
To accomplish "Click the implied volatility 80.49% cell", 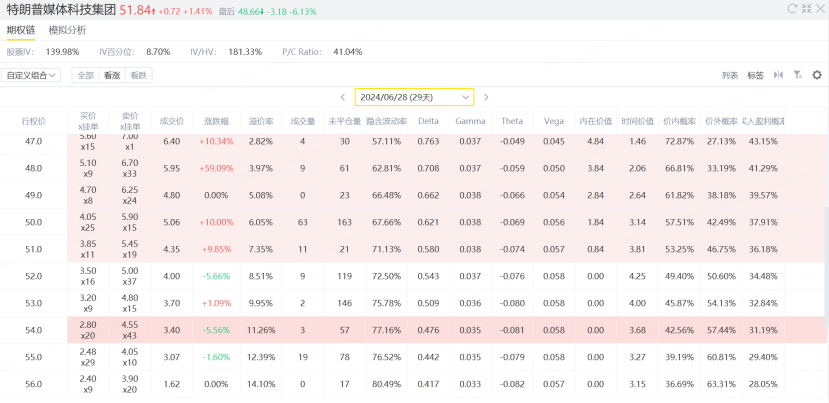I will tap(386, 384).
